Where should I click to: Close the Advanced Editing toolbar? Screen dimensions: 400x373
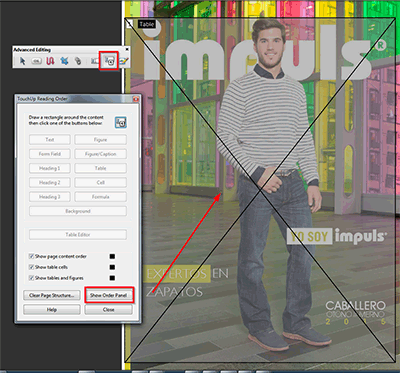coord(127,49)
